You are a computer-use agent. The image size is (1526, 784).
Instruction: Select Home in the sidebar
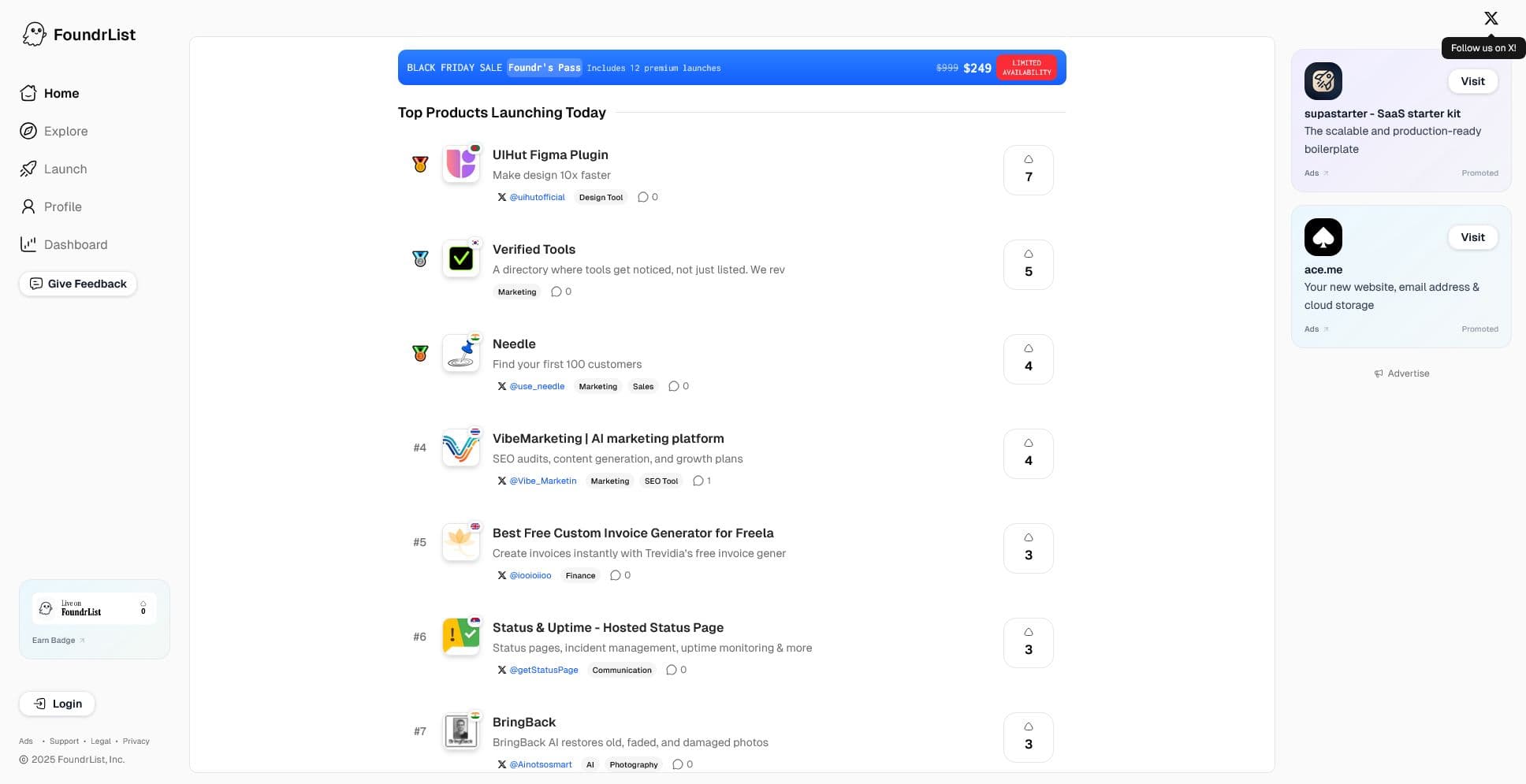tap(62, 93)
